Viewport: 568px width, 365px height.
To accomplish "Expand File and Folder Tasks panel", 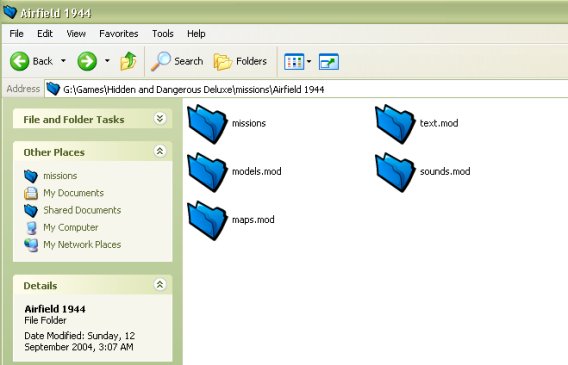I will tap(160, 118).
